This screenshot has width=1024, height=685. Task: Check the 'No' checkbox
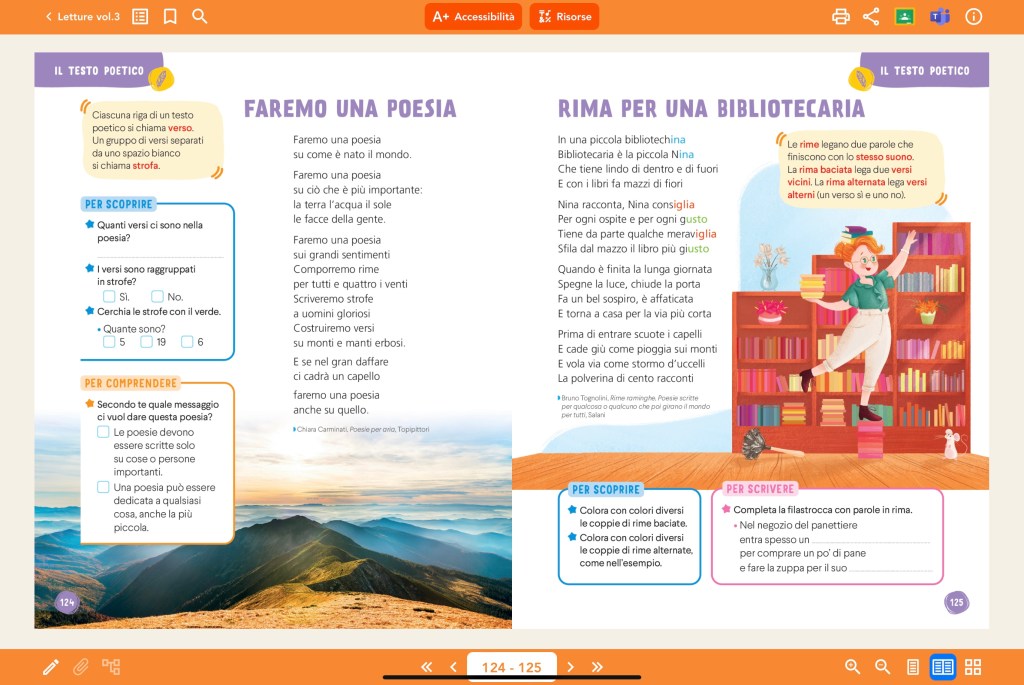157,296
